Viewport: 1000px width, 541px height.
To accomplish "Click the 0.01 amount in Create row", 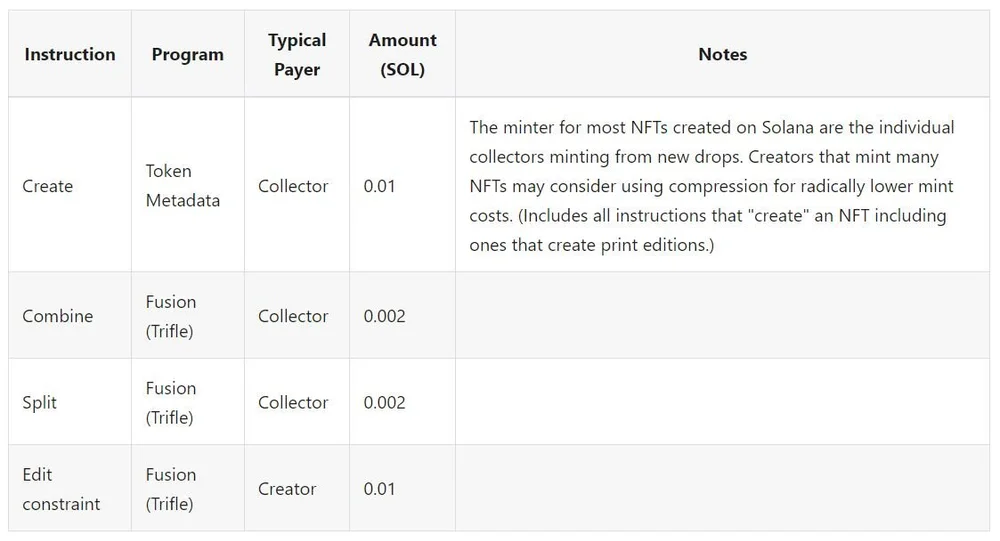I will (x=379, y=186).
